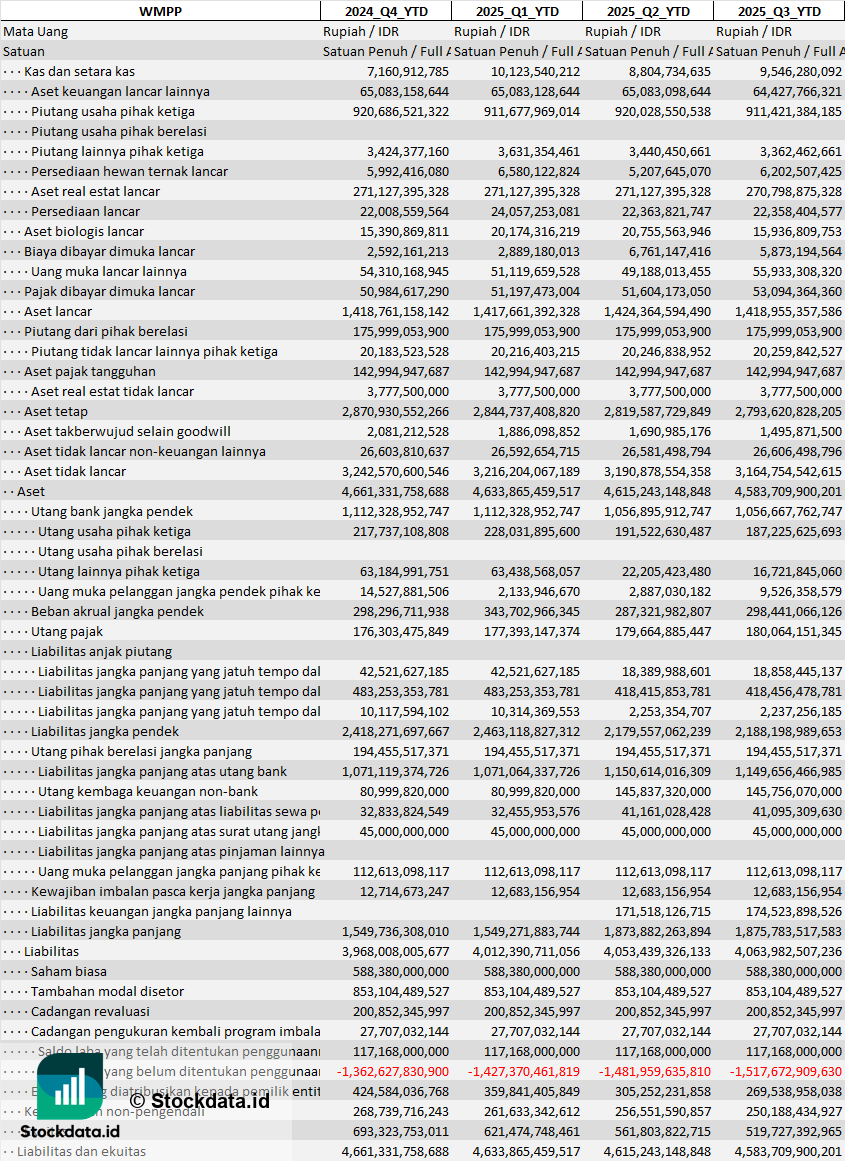Select Utang bank jangka pendek label

(x=111, y=512)
